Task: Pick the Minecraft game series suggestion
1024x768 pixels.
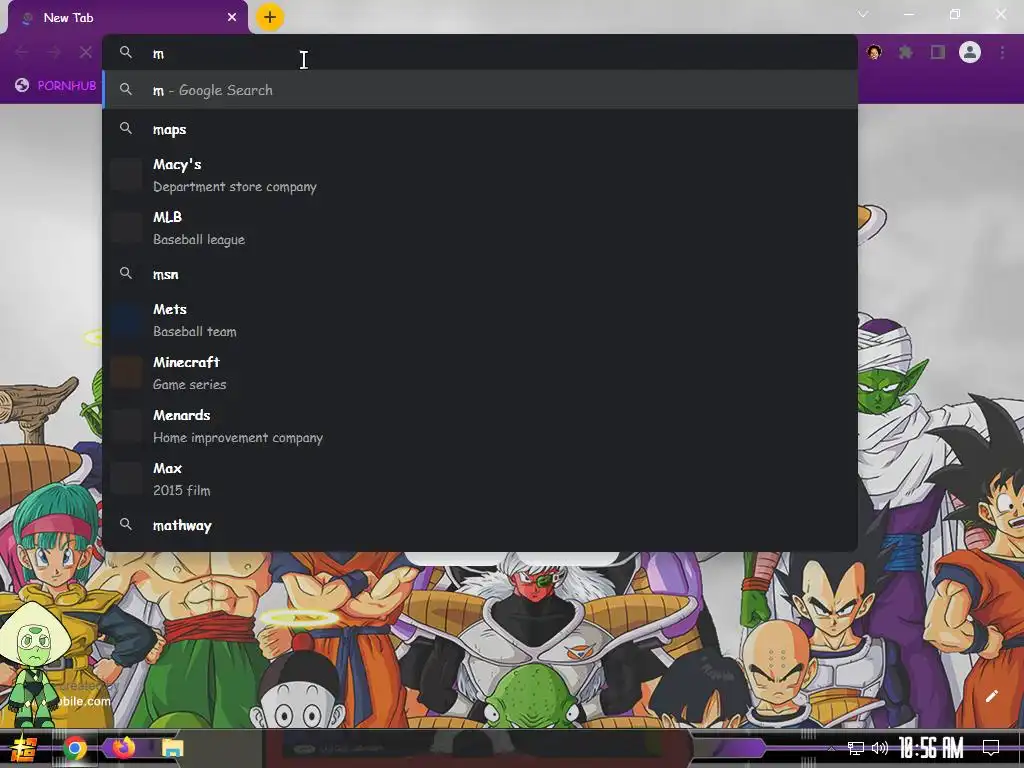Action: click(479, 373)
